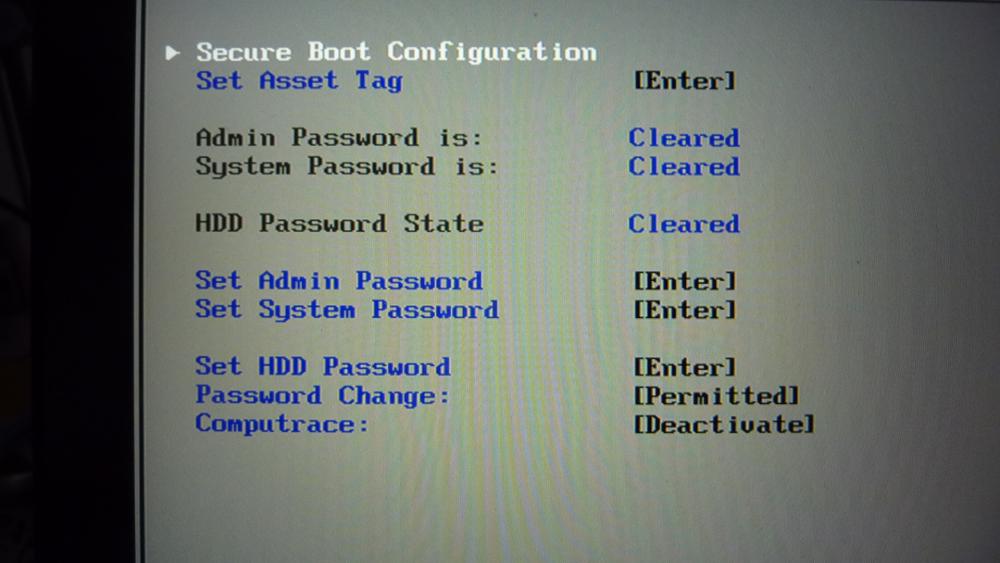The image size is (1000, 563).
Task: Click the Admin Password is label
Action: click(339, 138)
